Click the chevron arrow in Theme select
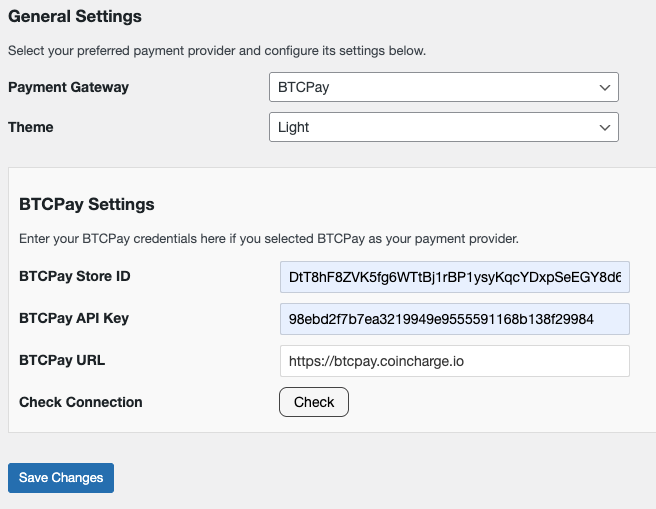 click(605, 128)
